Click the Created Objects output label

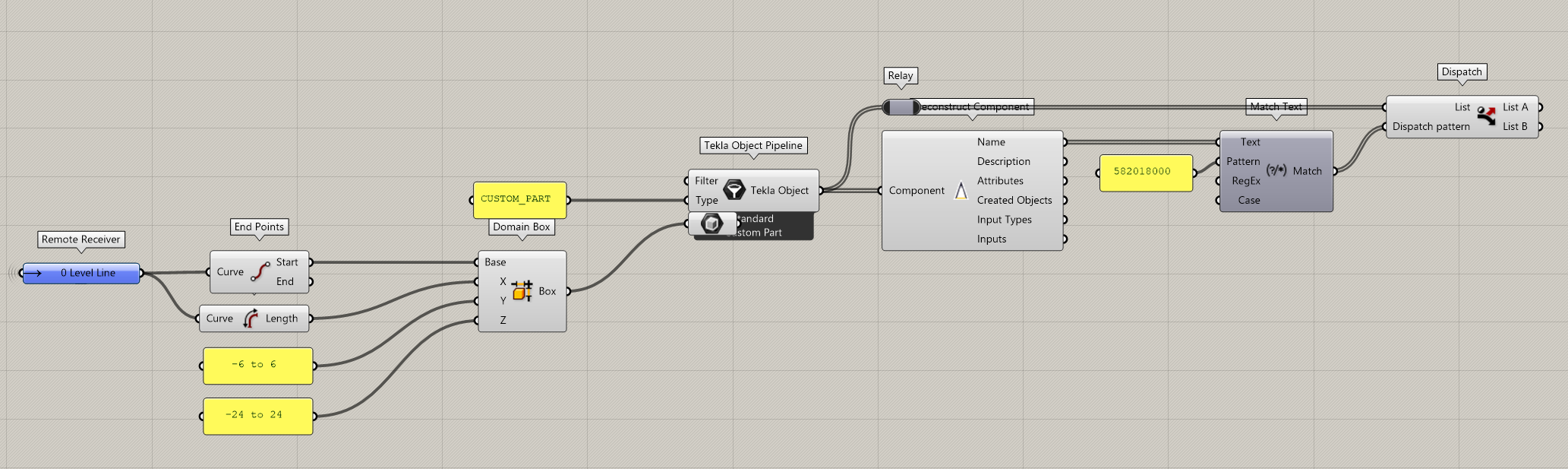(x=1014, y=200)
